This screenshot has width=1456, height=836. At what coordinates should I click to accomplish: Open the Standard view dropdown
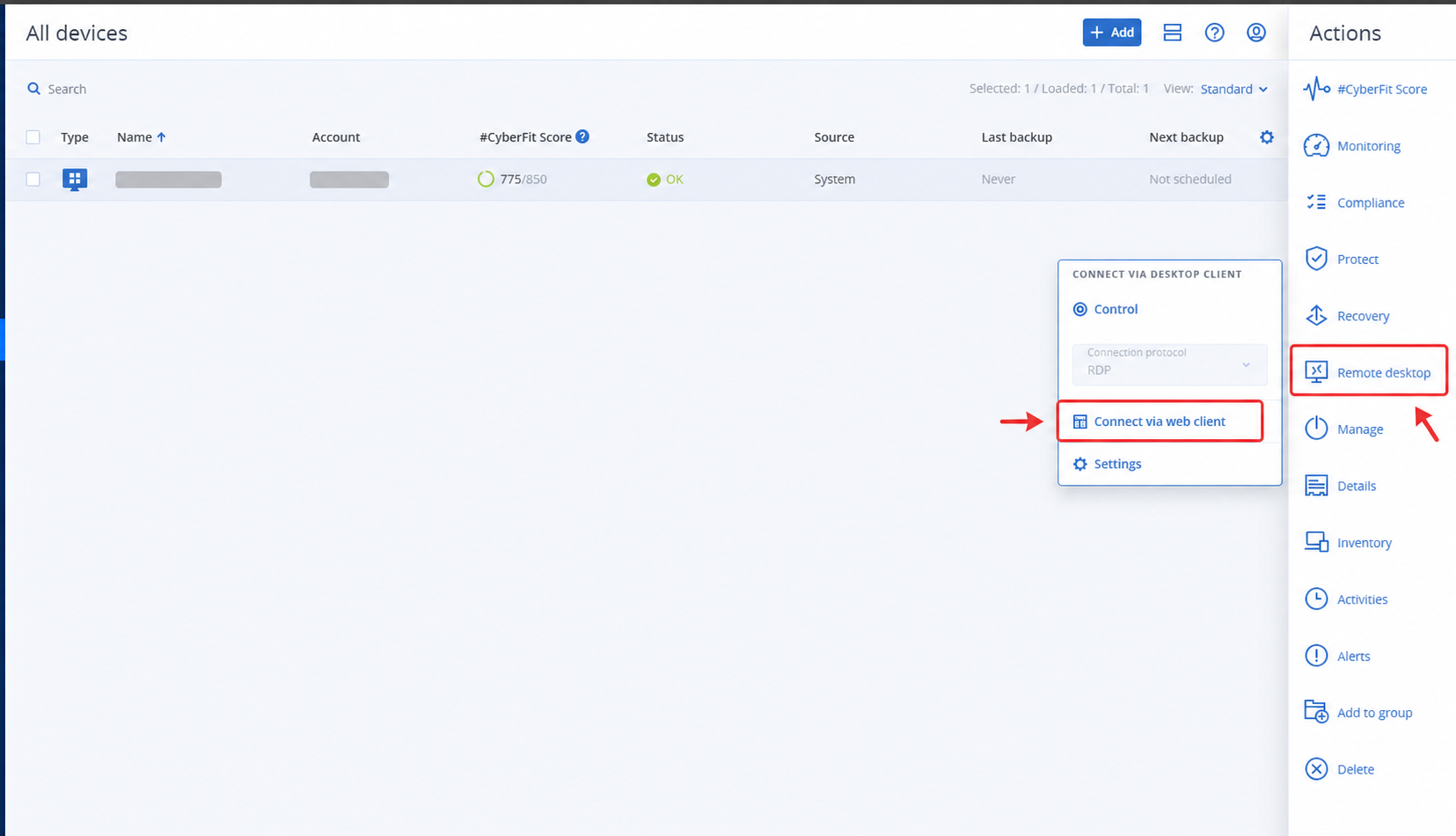pos(1234,89)
